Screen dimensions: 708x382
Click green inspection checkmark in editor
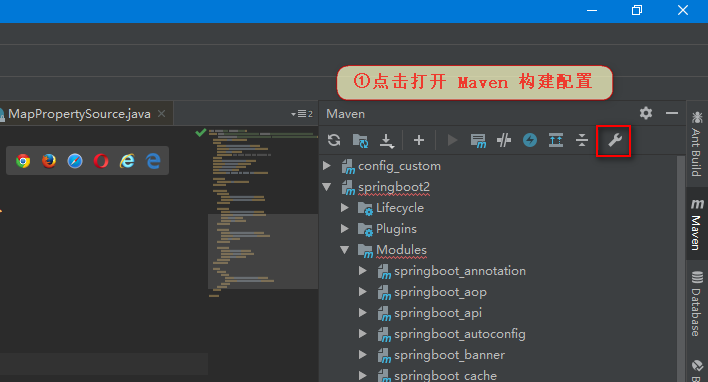tap(200, 132)
